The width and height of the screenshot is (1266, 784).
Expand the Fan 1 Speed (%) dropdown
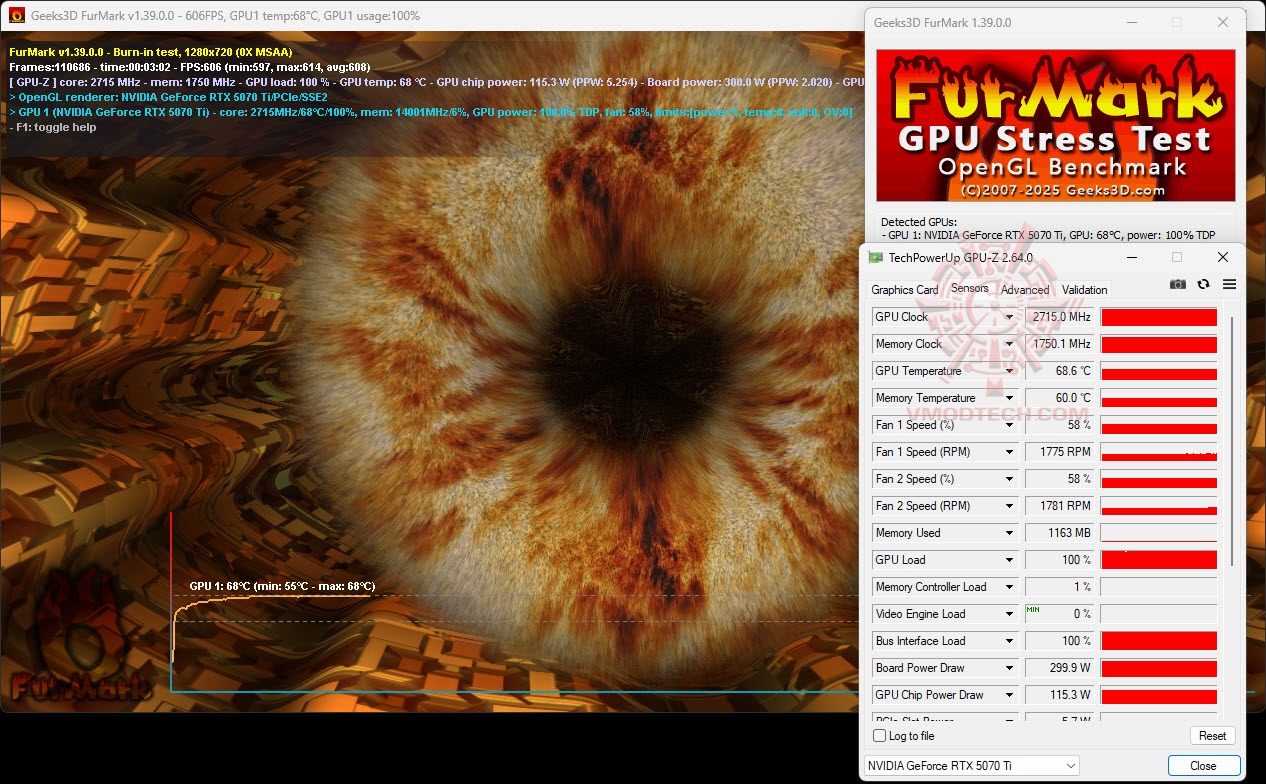[1010, 425]
